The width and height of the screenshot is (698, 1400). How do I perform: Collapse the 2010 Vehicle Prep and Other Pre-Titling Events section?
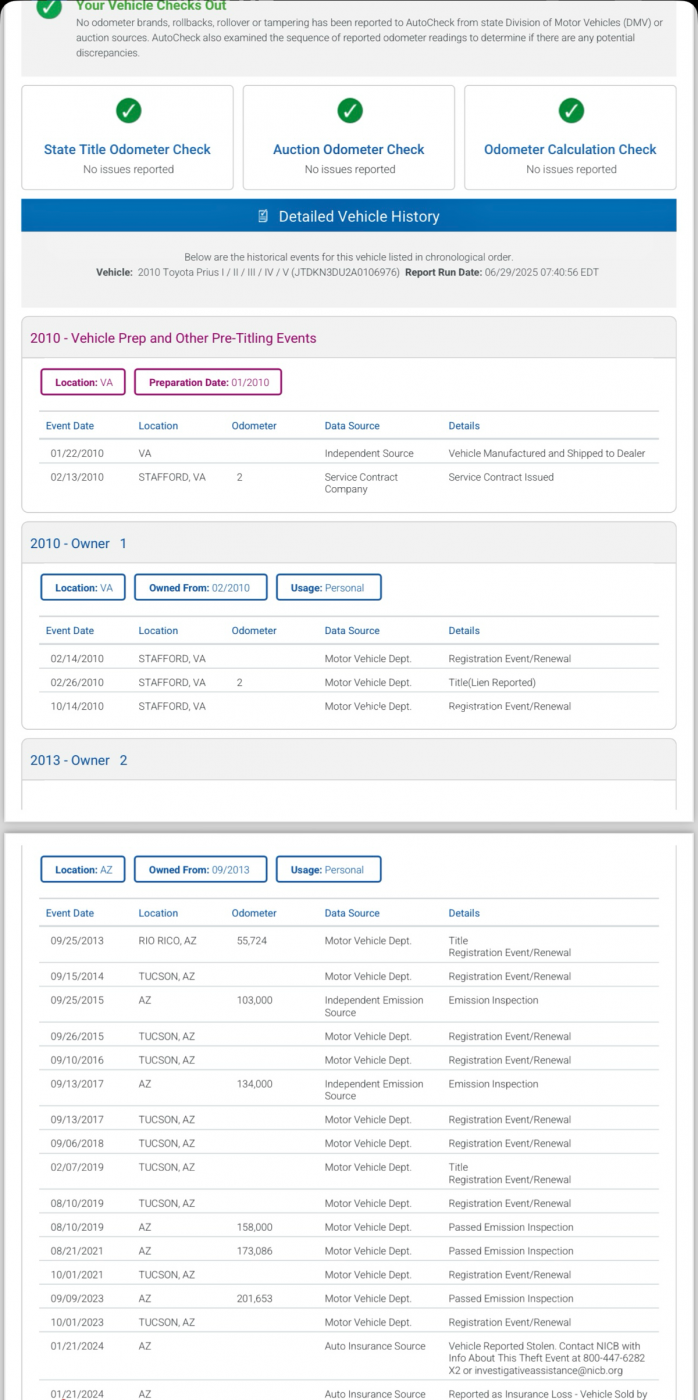[348, 338]
